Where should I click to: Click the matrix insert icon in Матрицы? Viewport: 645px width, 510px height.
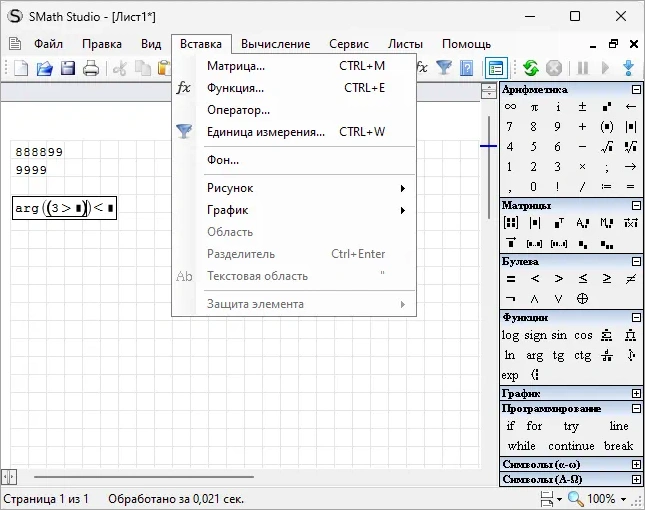510,223
